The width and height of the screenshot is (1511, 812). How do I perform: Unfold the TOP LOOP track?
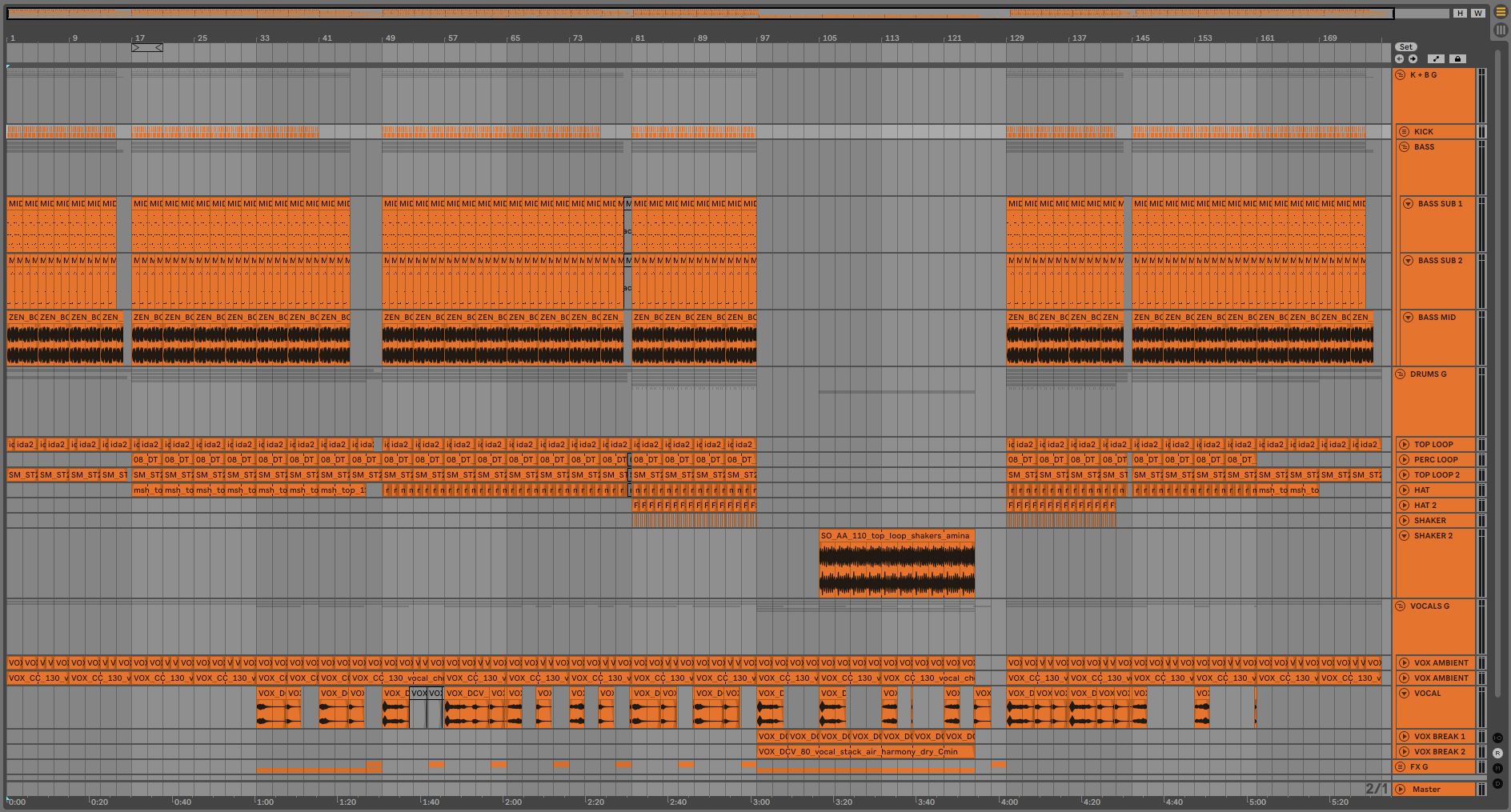click(x=1404, y=445)
